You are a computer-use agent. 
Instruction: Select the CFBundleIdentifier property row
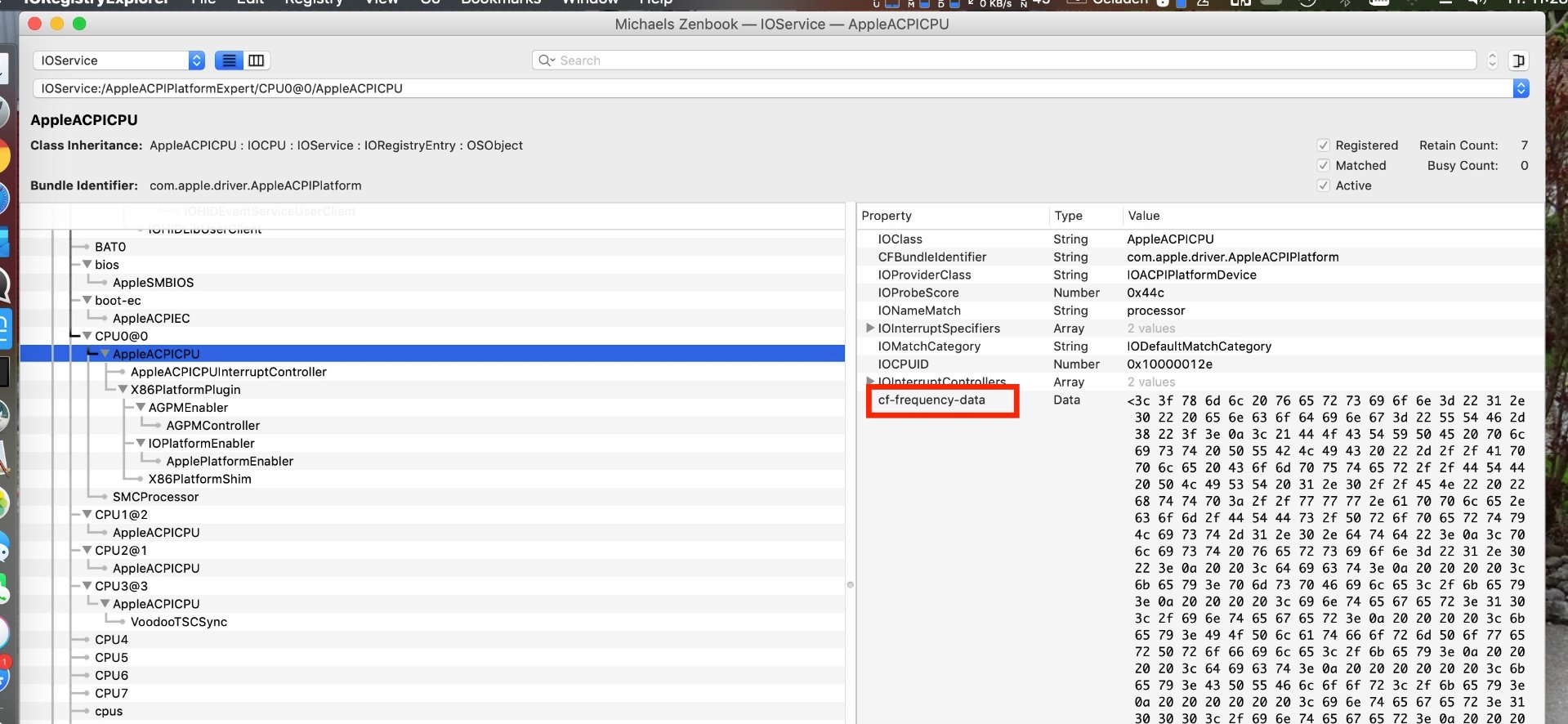pos(1200,257)
